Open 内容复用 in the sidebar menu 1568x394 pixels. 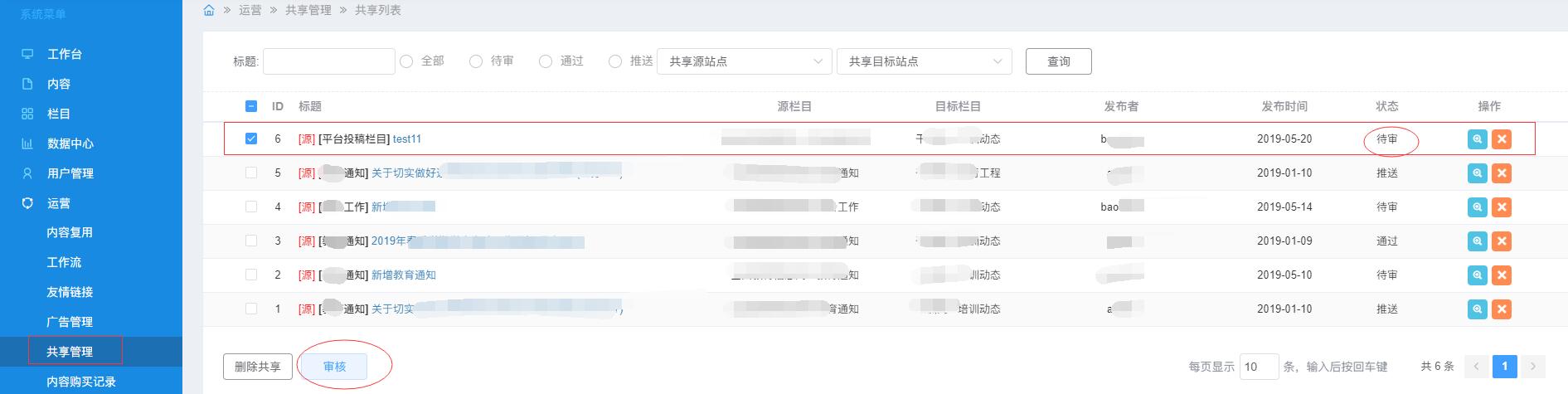coord(70,232)
